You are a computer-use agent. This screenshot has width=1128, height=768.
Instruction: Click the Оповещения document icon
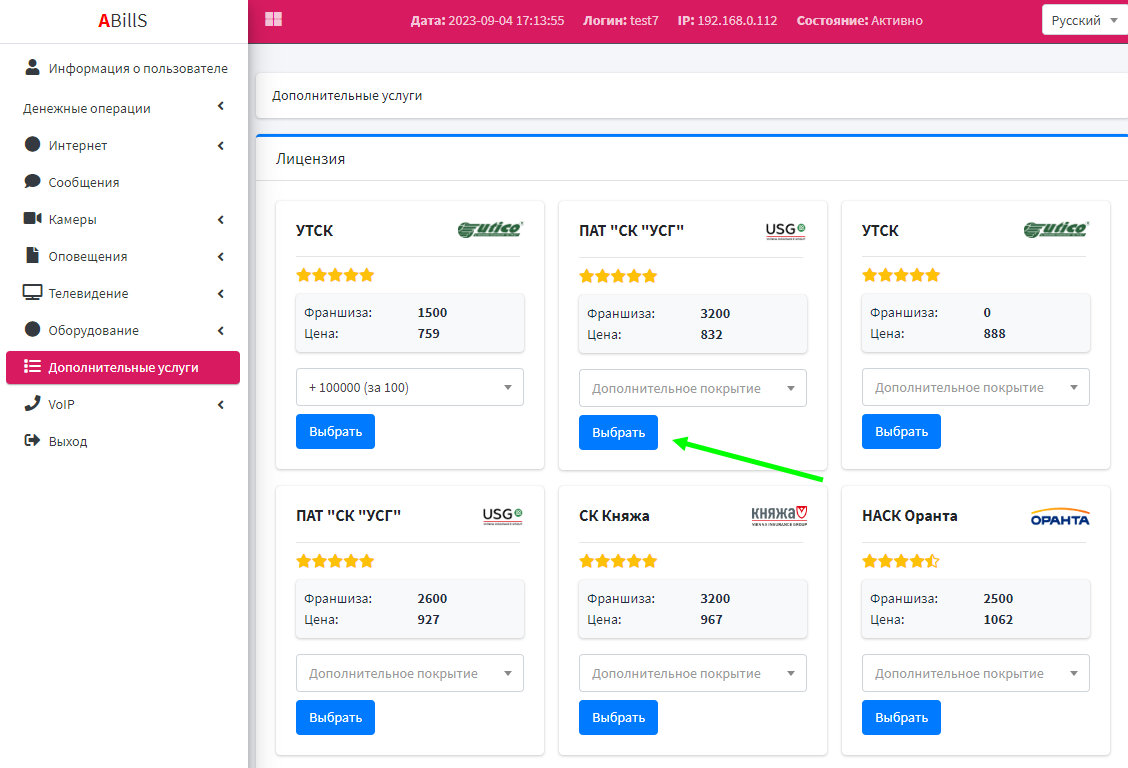click(x=32, y=255)
